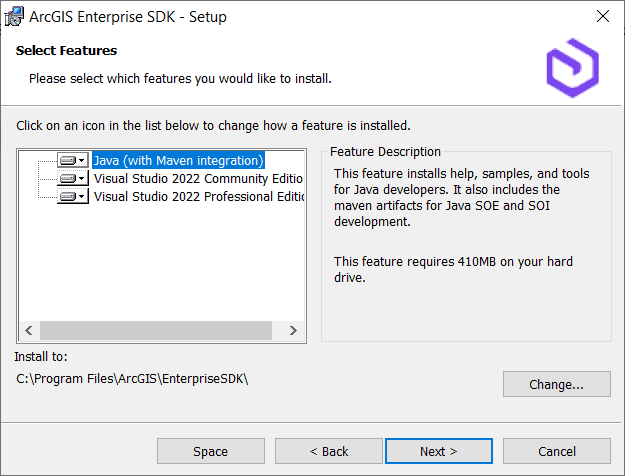Click the Java feature drive icon
Image resolution: width=625 pixels, height=476 pixels.
tap(68, 160)
